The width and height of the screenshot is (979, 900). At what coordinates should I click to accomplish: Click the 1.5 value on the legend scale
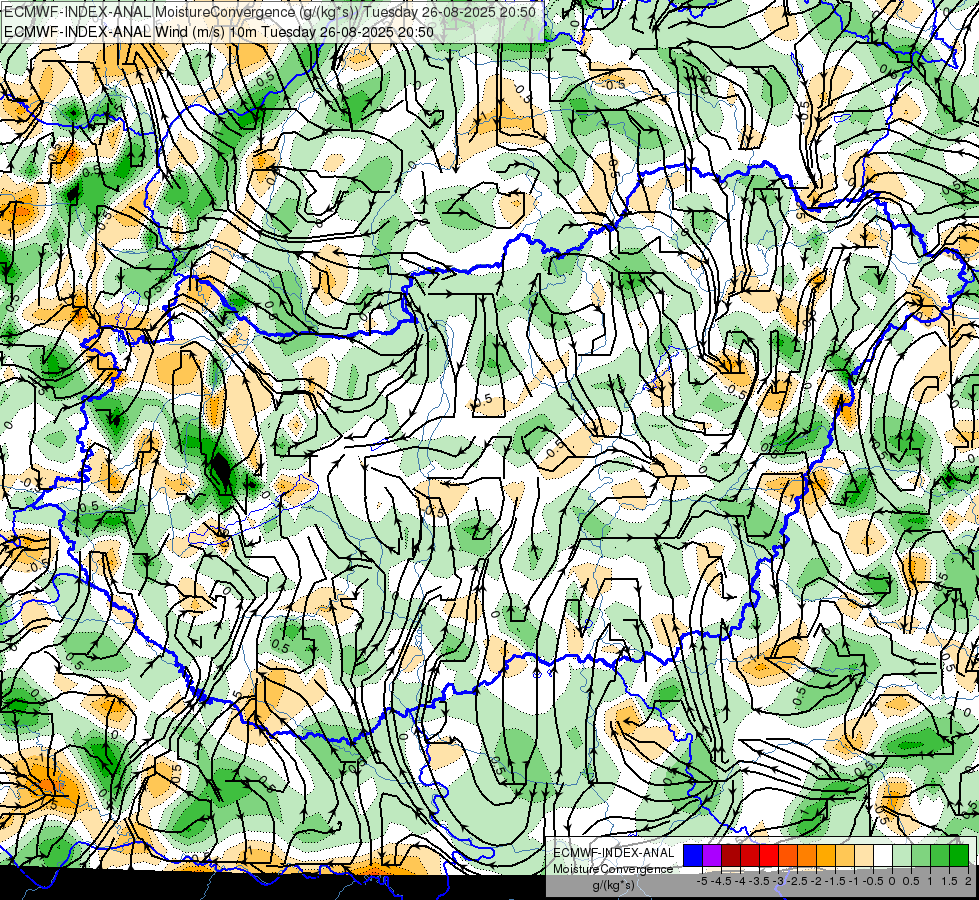(x=950, y=881)
